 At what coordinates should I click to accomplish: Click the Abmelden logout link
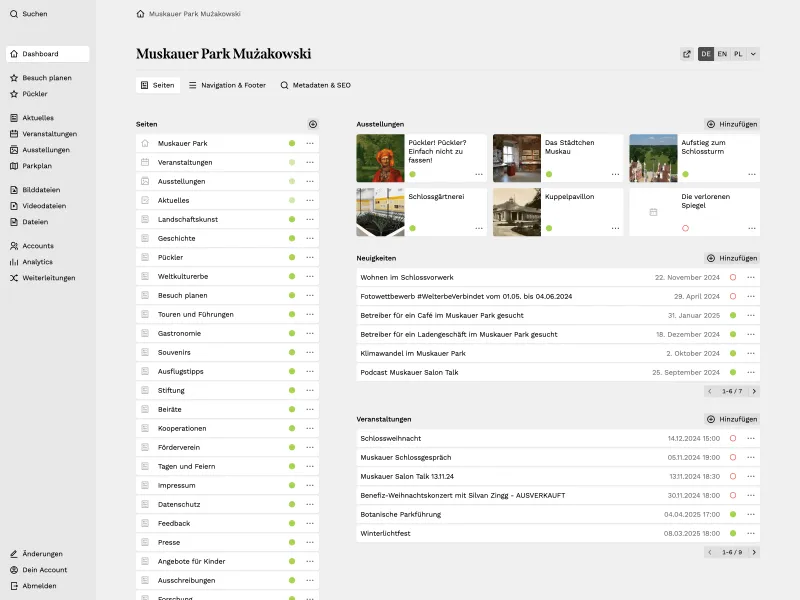click(40, 586)
